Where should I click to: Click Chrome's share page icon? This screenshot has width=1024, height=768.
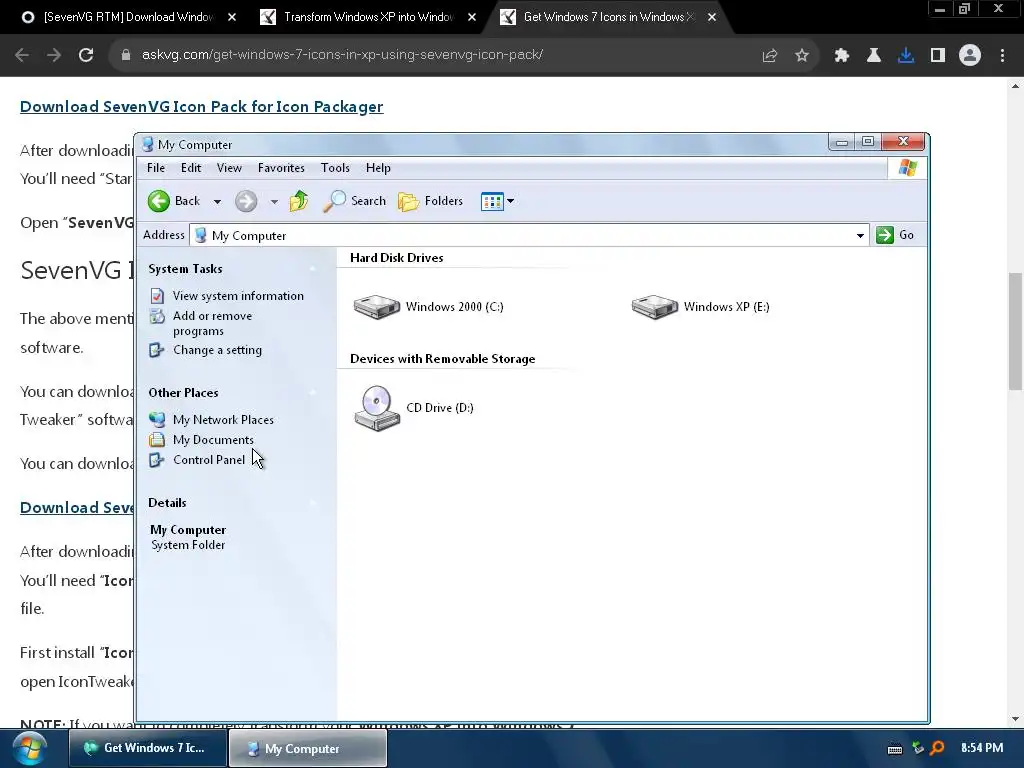[x=769, y=56]
